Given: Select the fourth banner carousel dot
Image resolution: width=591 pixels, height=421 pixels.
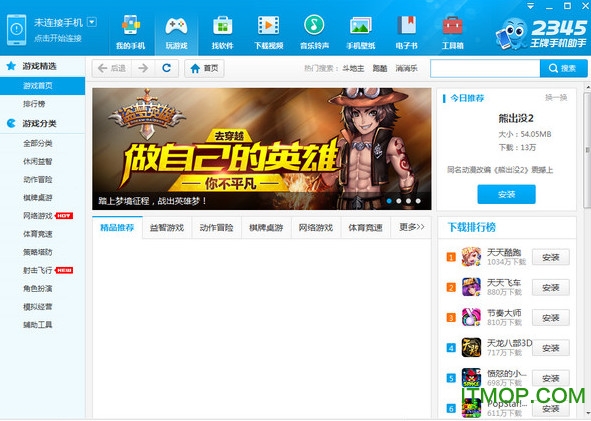Looking at the screenshot, I should coord(418,201).
